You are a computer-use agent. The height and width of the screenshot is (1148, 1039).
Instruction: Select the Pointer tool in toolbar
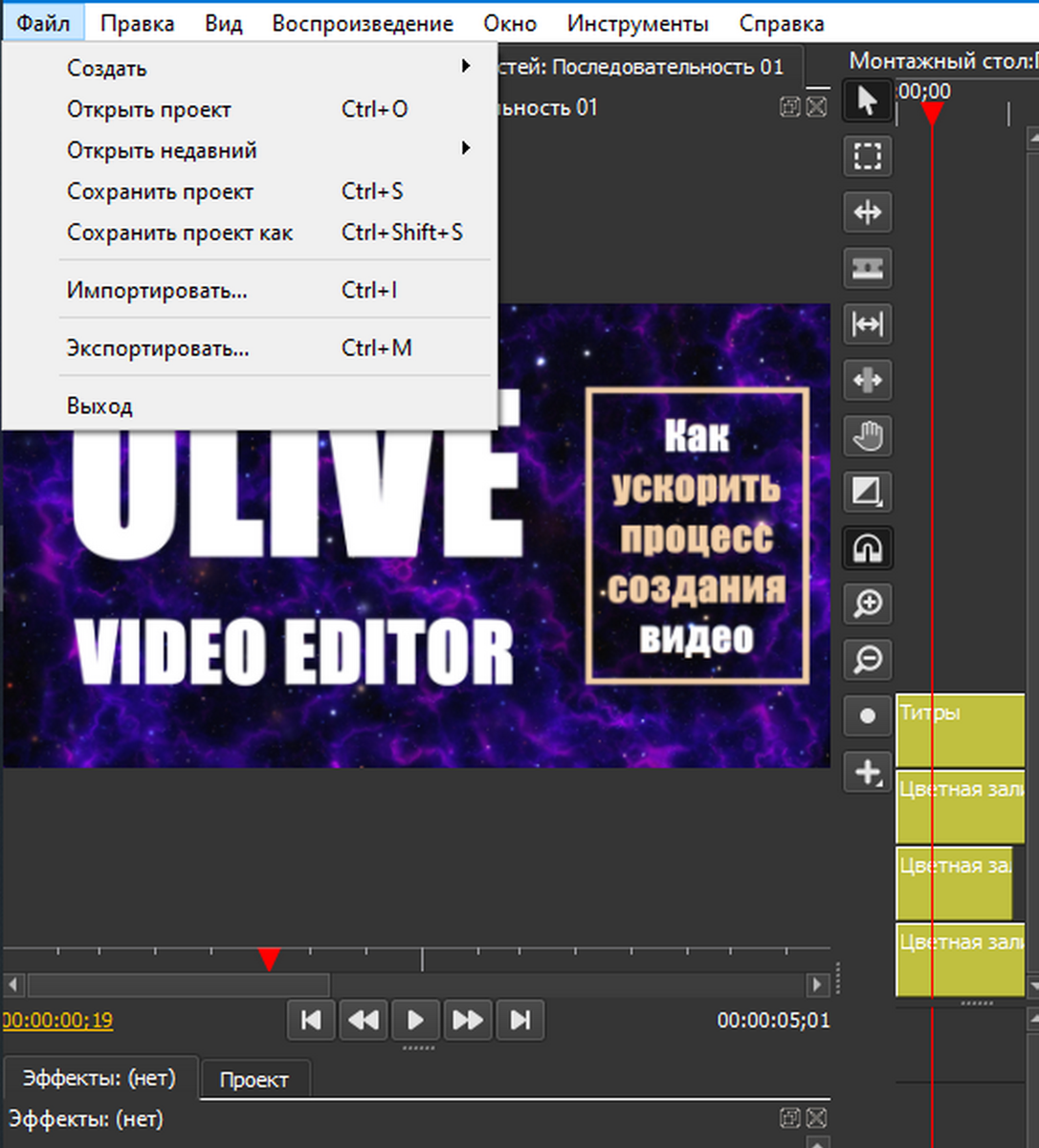867,100
